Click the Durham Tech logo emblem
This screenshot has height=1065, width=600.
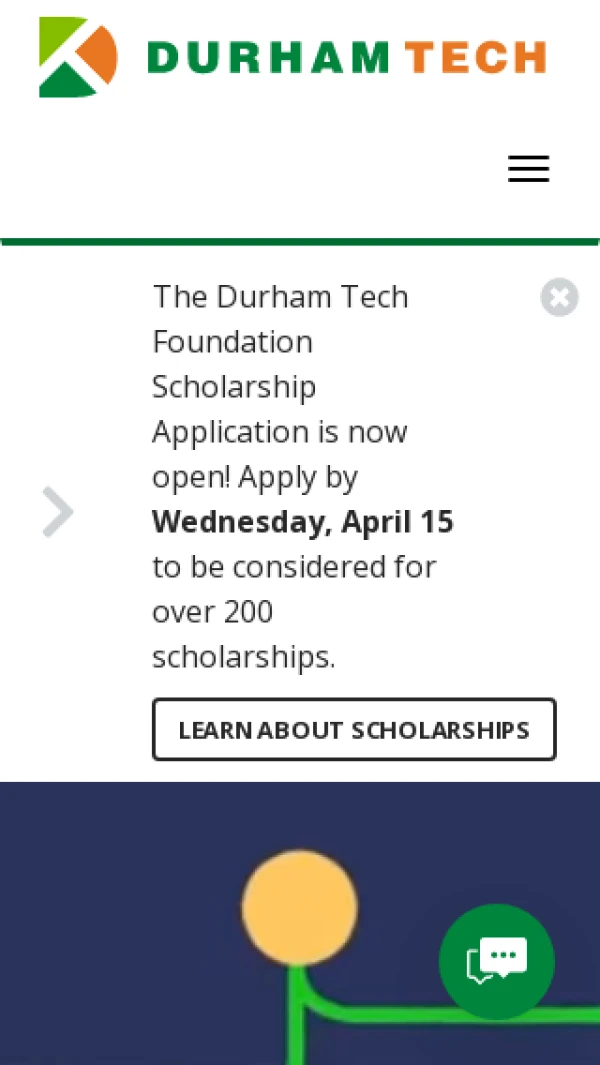(78, 57)
